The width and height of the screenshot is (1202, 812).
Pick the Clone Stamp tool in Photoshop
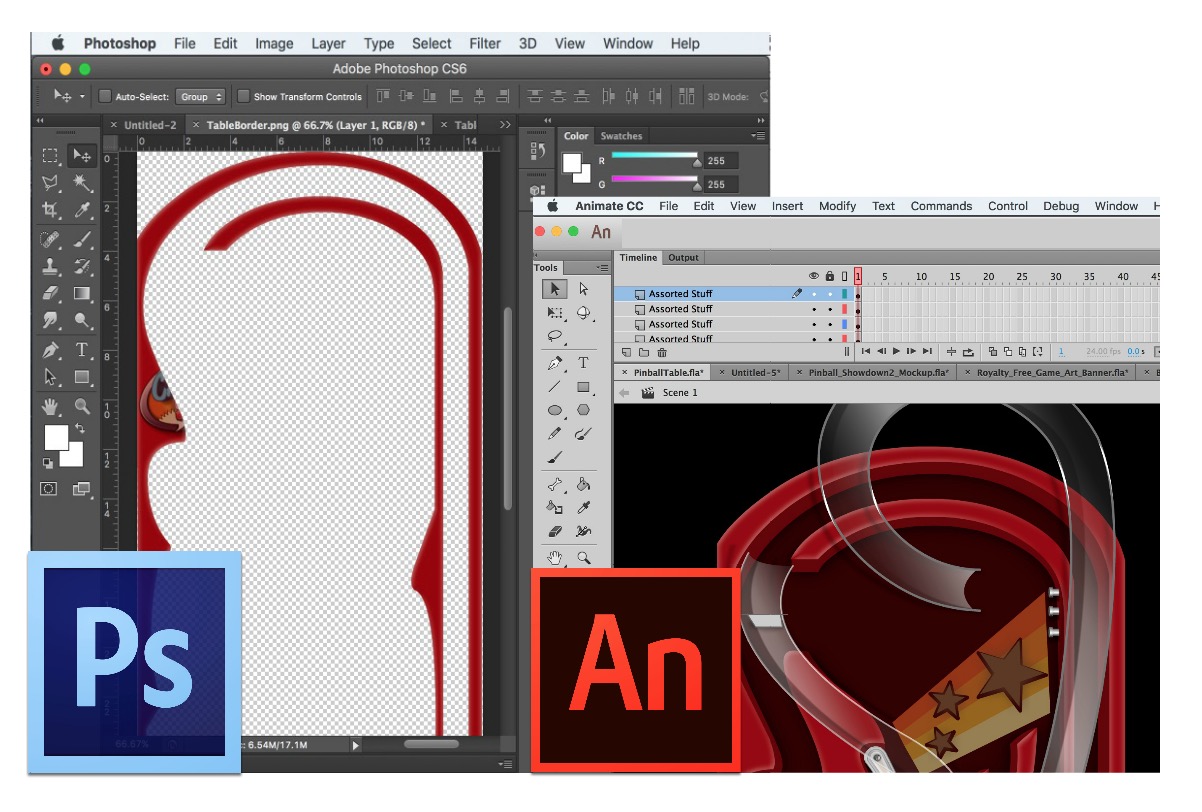click(49, 267)
